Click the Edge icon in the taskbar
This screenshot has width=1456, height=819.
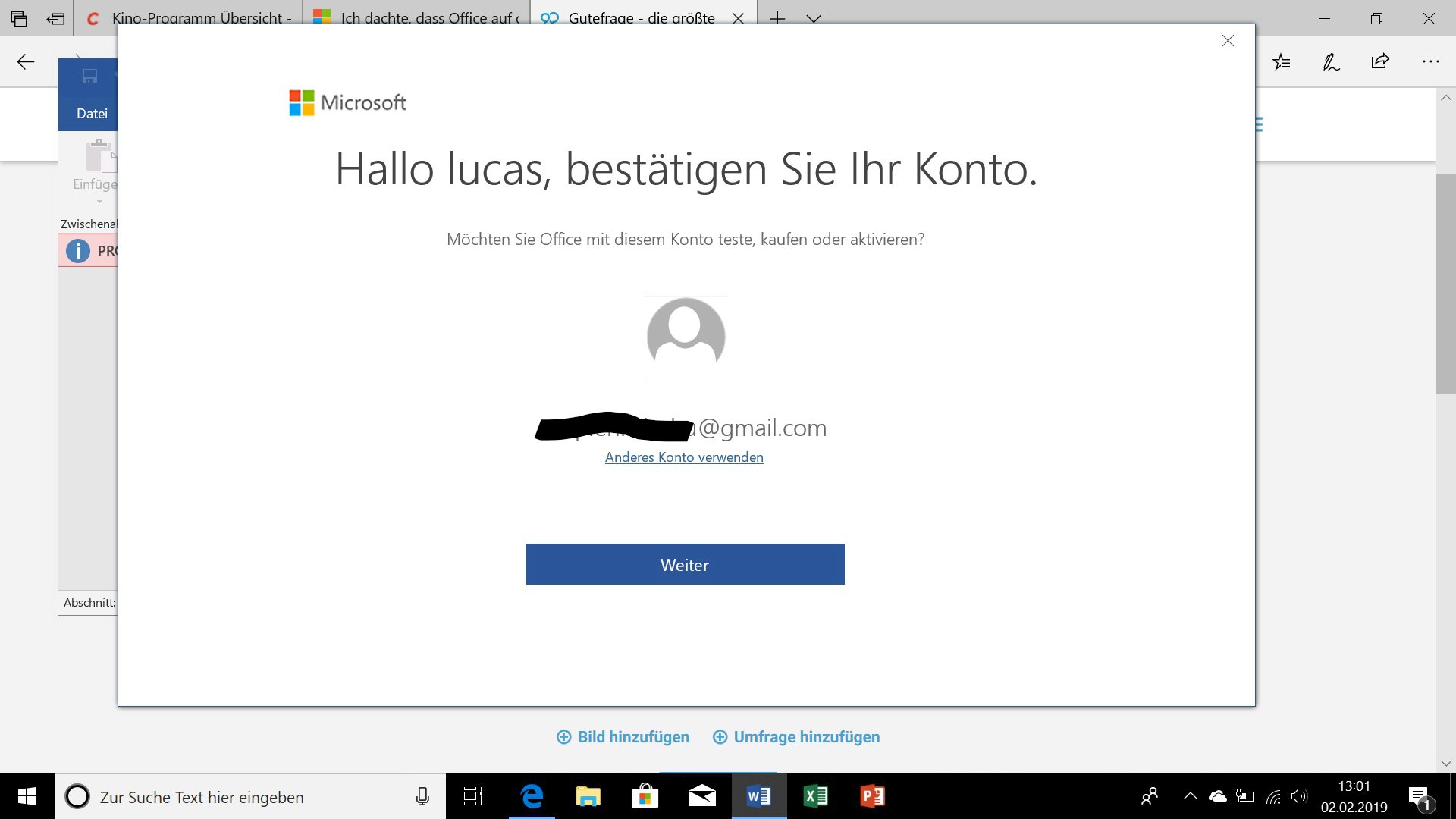pos(532,796)
